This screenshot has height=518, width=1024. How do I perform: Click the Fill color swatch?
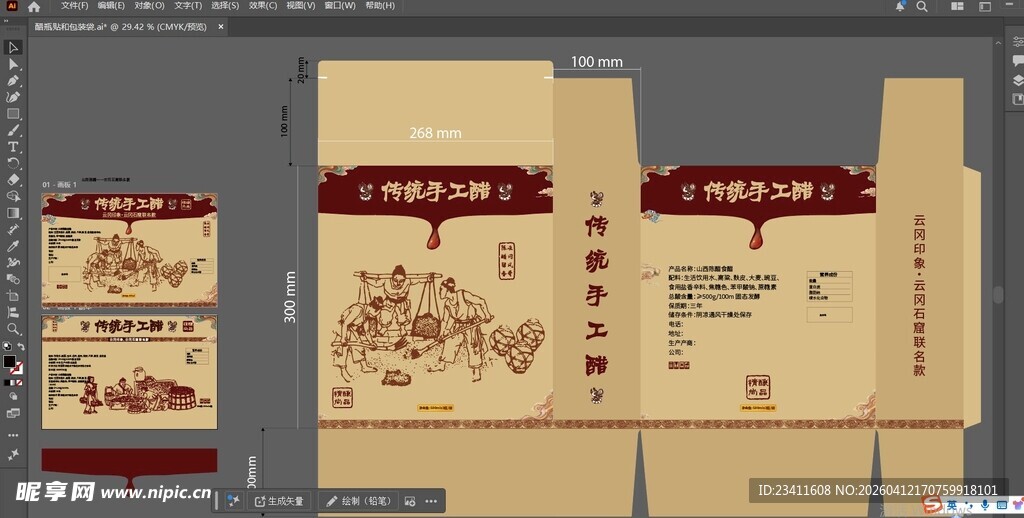[x=9, y=361]
